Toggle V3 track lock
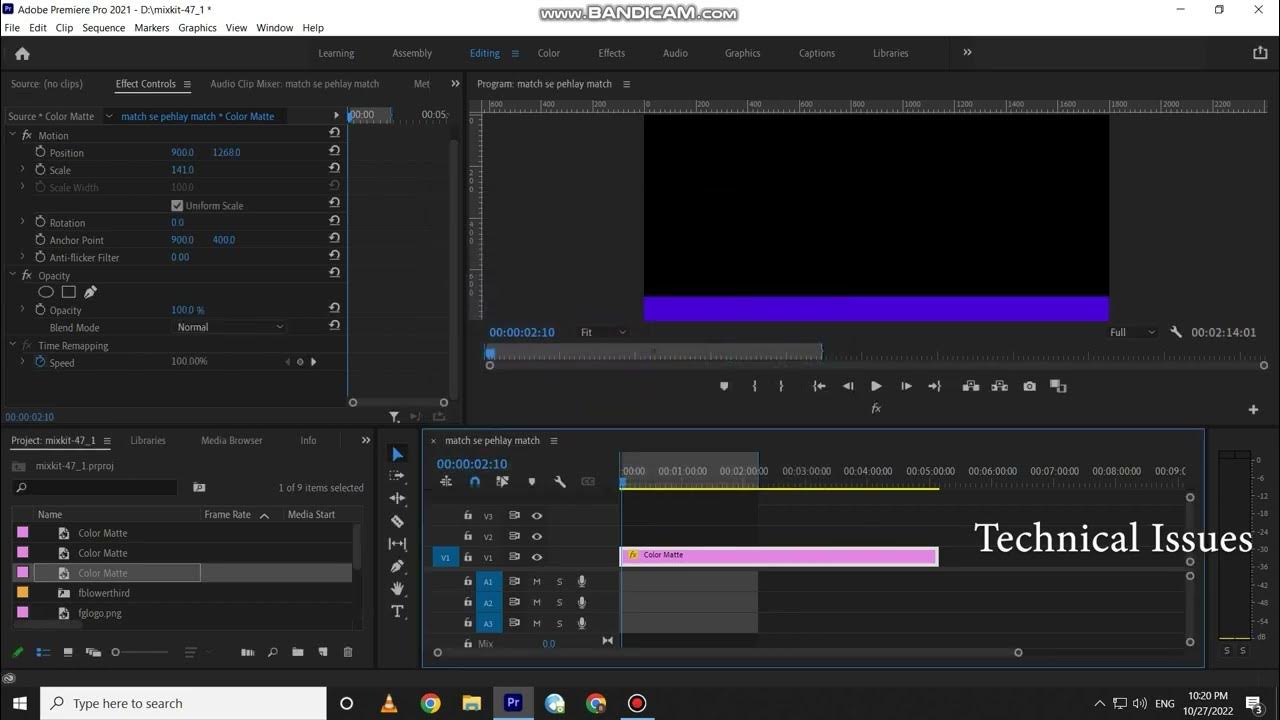Screen dimensions: 1280x720 [x=467, y=516]
